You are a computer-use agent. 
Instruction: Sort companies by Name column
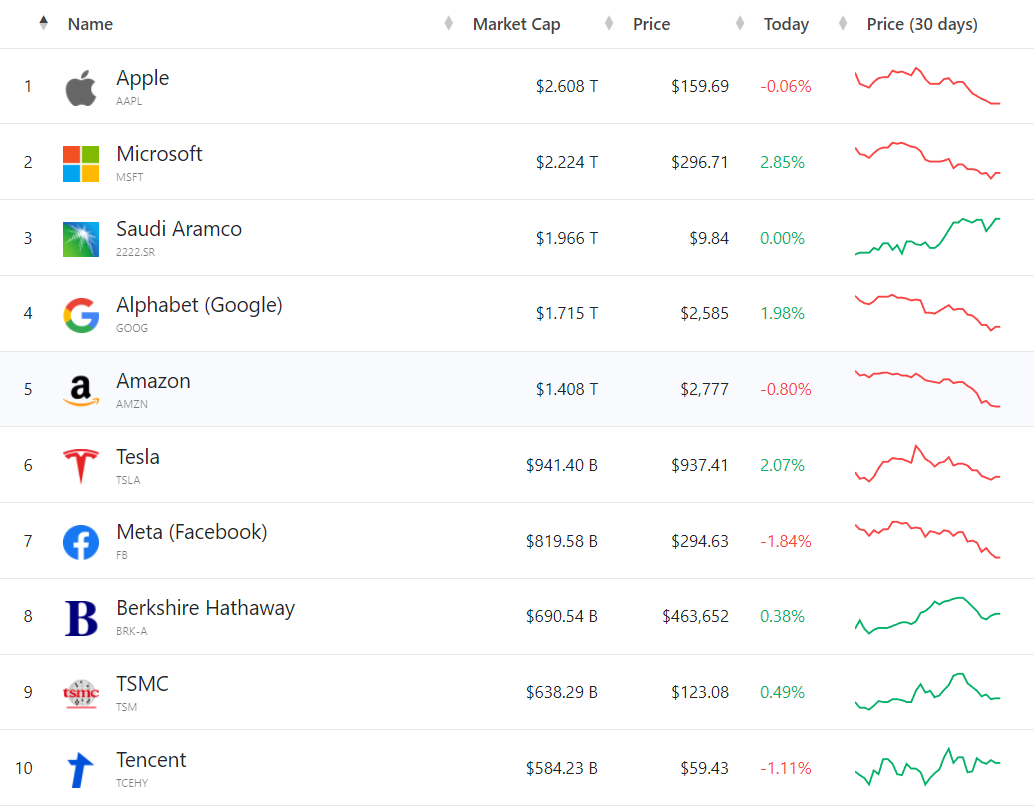[x=90, y=24]
